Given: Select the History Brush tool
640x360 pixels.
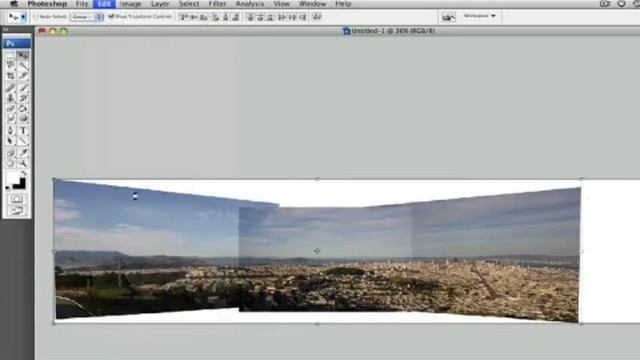Looking at the screenshot, I should (x=23, y=98).
